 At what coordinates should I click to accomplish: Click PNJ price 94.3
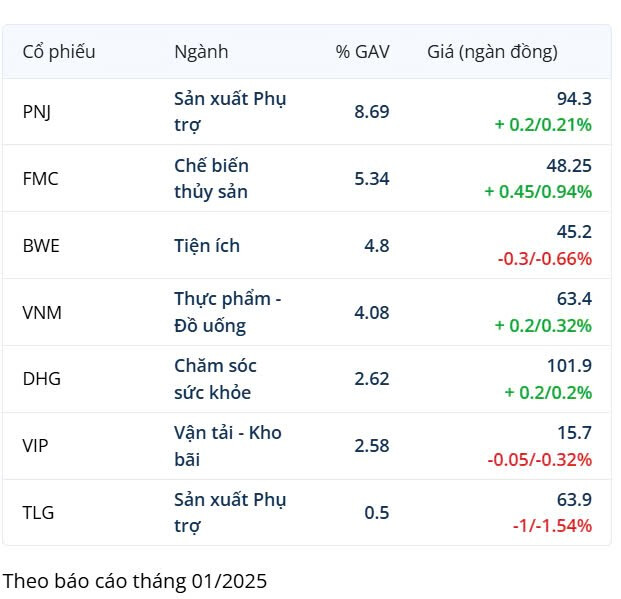click(x=574, y=98)
